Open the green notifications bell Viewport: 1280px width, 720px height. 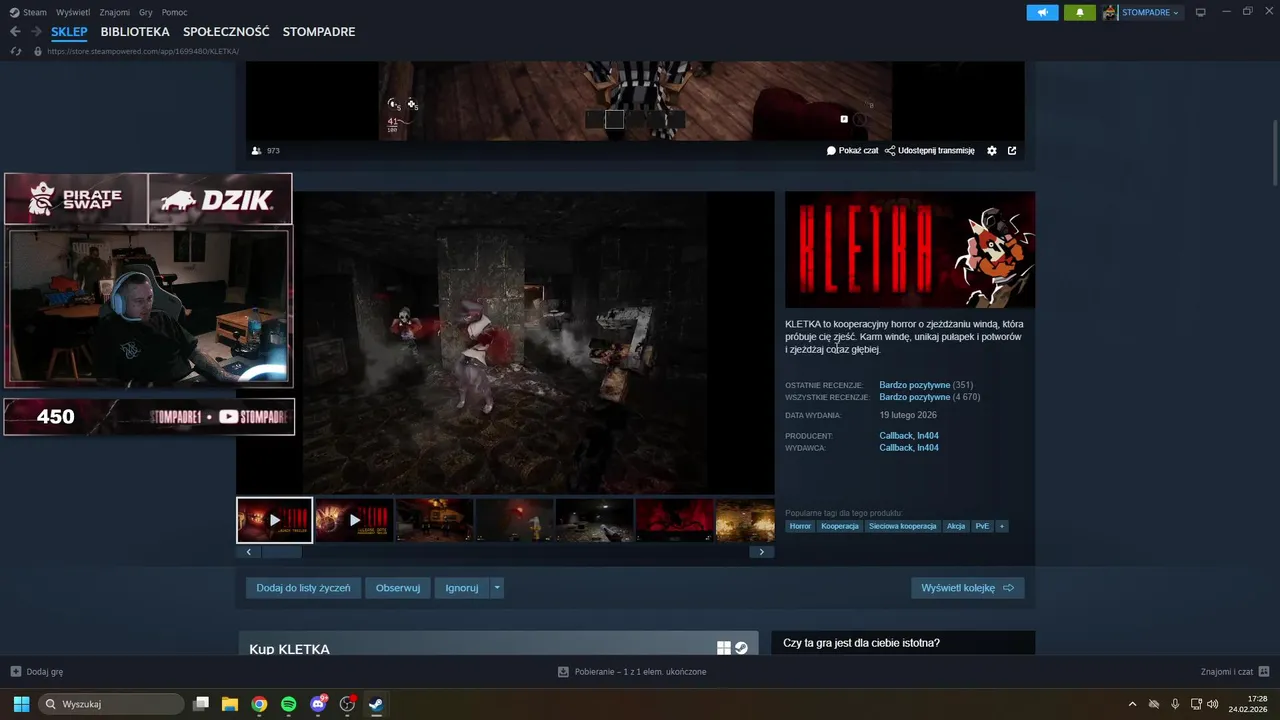(1080, 12)
